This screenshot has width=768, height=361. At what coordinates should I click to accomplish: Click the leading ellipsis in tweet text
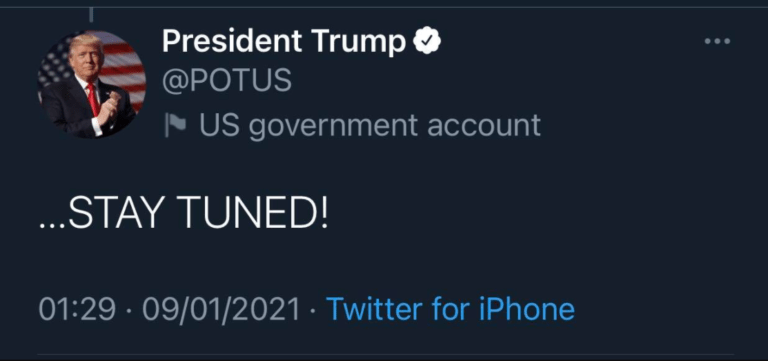pos(52,225)
